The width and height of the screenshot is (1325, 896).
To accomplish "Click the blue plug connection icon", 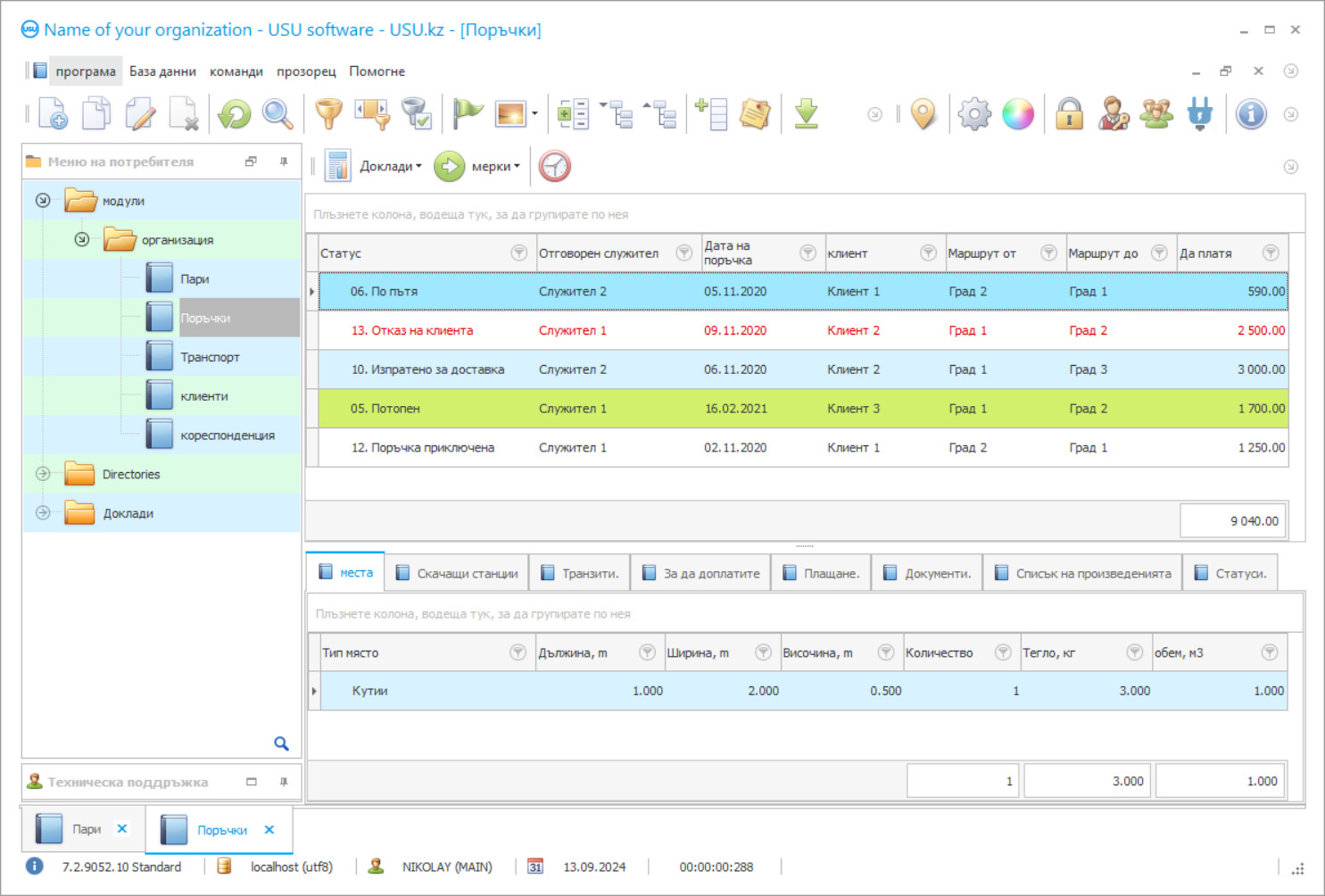I will [x=1200, y=114].
